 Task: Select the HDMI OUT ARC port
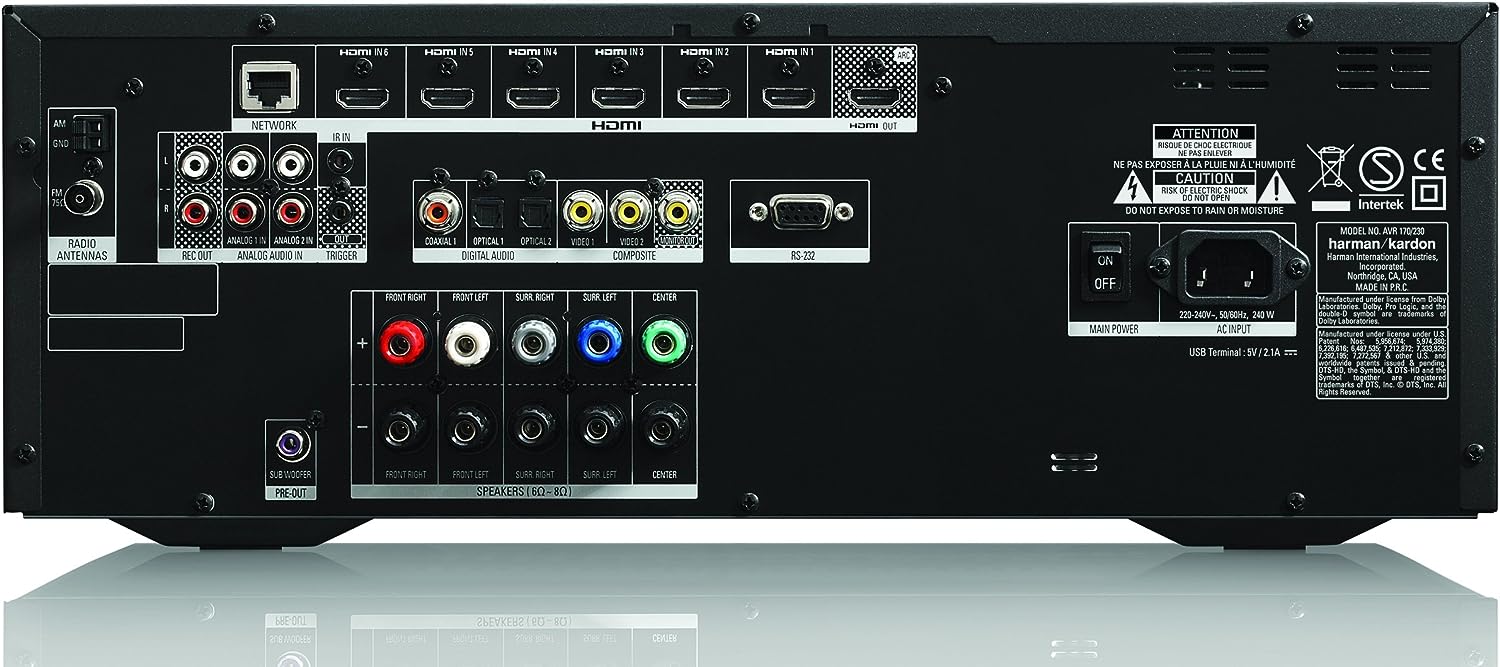872,98
